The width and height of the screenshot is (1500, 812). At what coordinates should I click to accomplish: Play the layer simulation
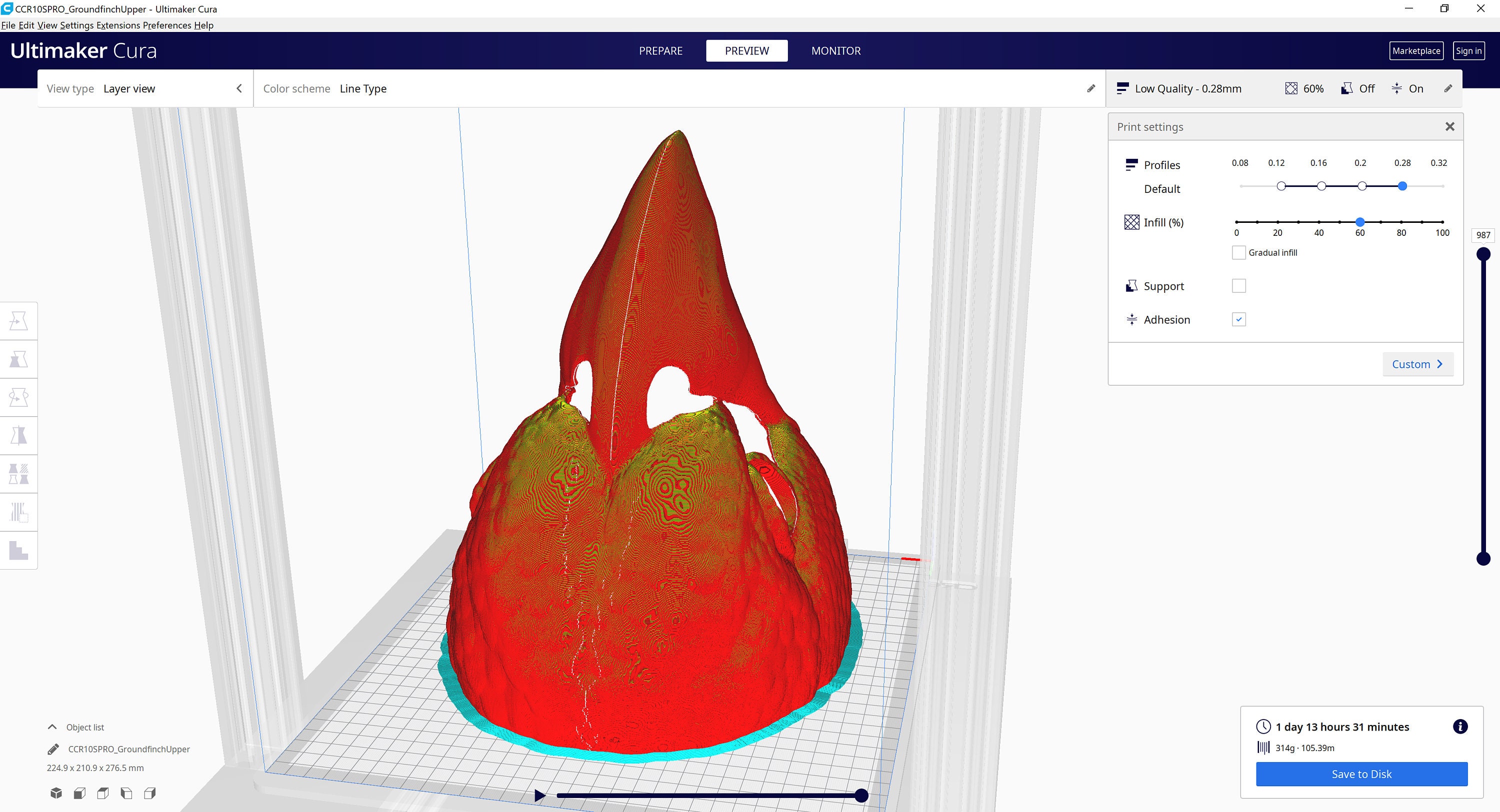point(540,795)
